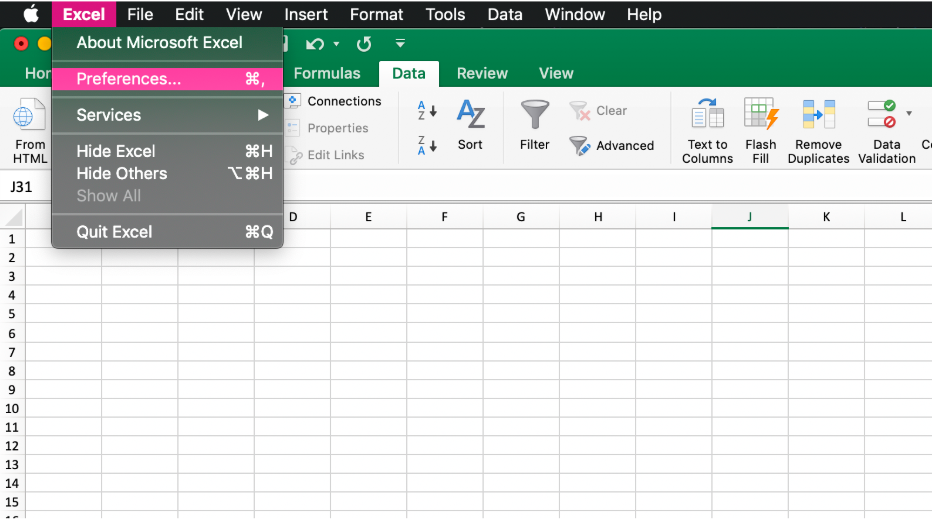The width and height of the screenshot is (934, 521).
Task: Open the Data menu in menu bar
Action: coord(505,14)
